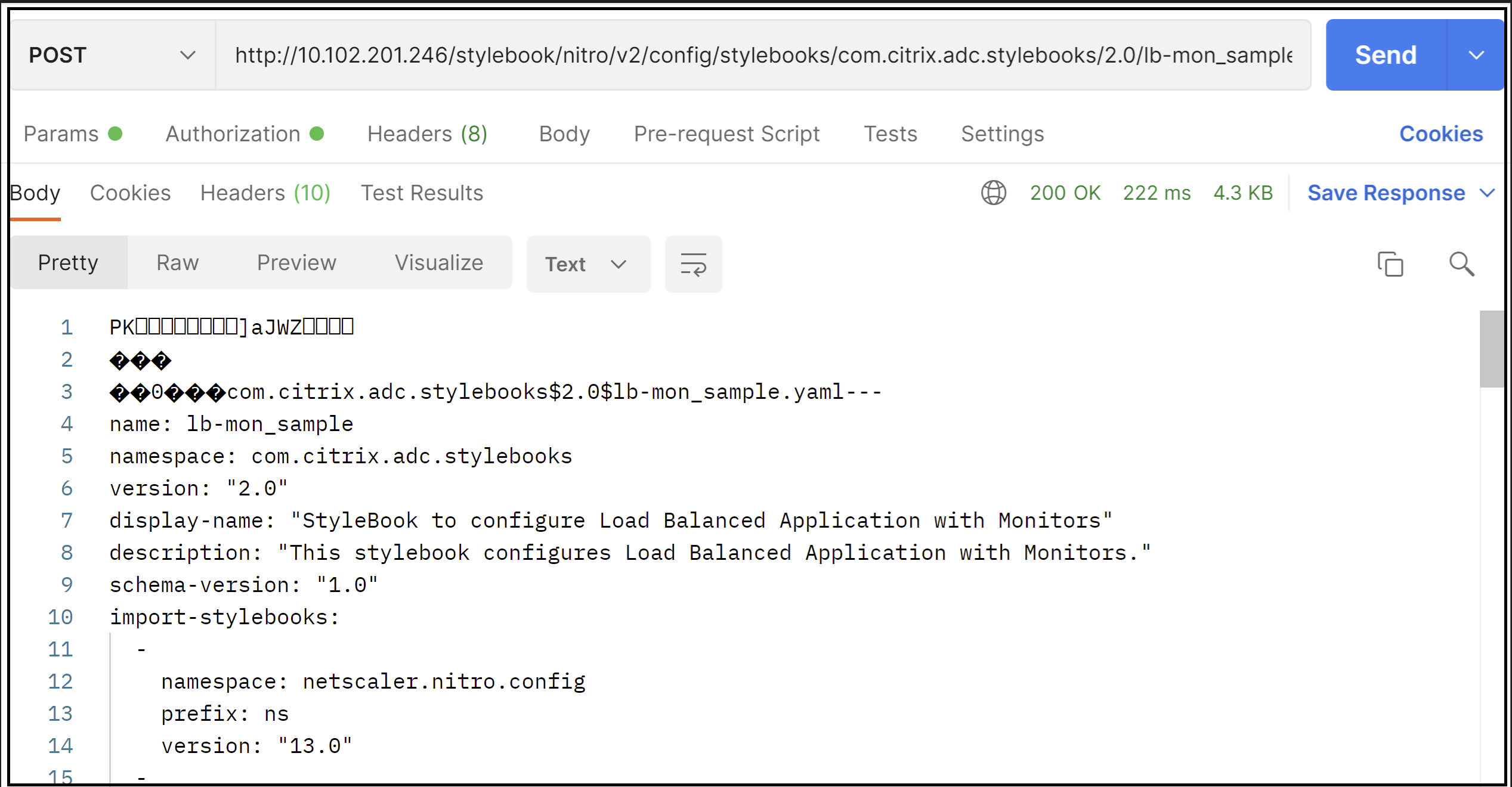Open the response Headers (10) tab
The image size is (1512, 787).
265,193
